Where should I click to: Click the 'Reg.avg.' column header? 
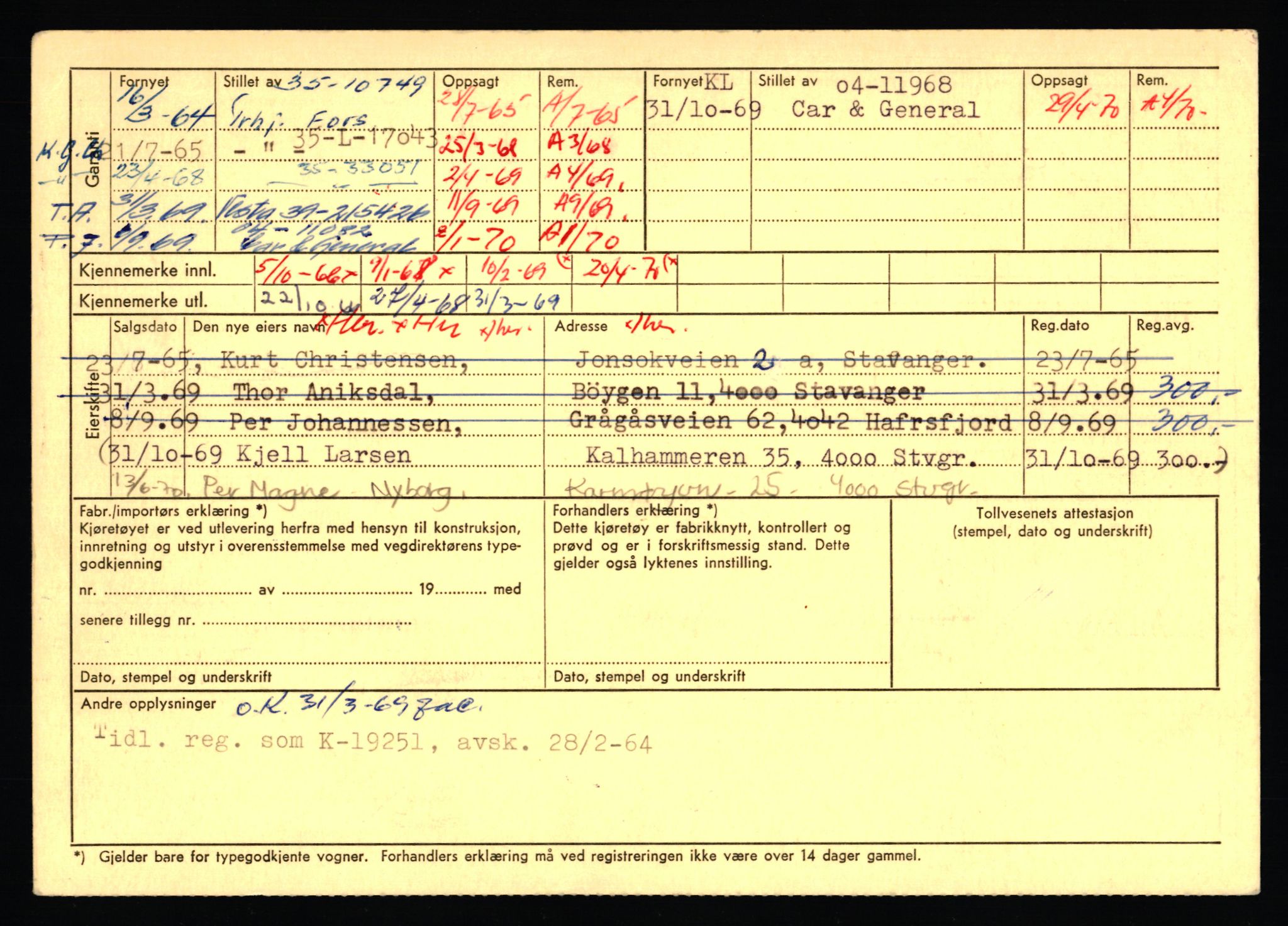tap(1165, 326)
